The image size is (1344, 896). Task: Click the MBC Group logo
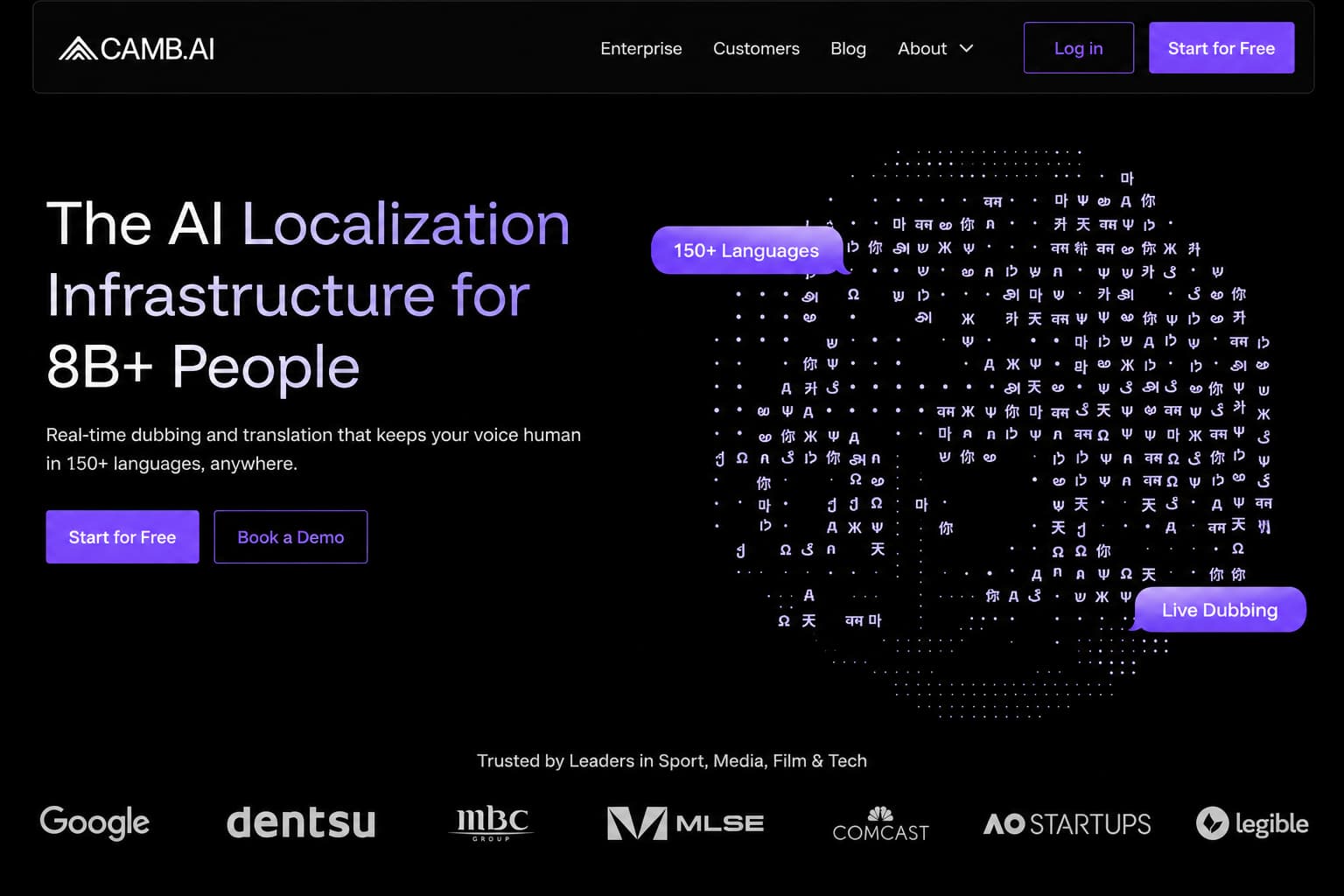click(x=491, y=823)
